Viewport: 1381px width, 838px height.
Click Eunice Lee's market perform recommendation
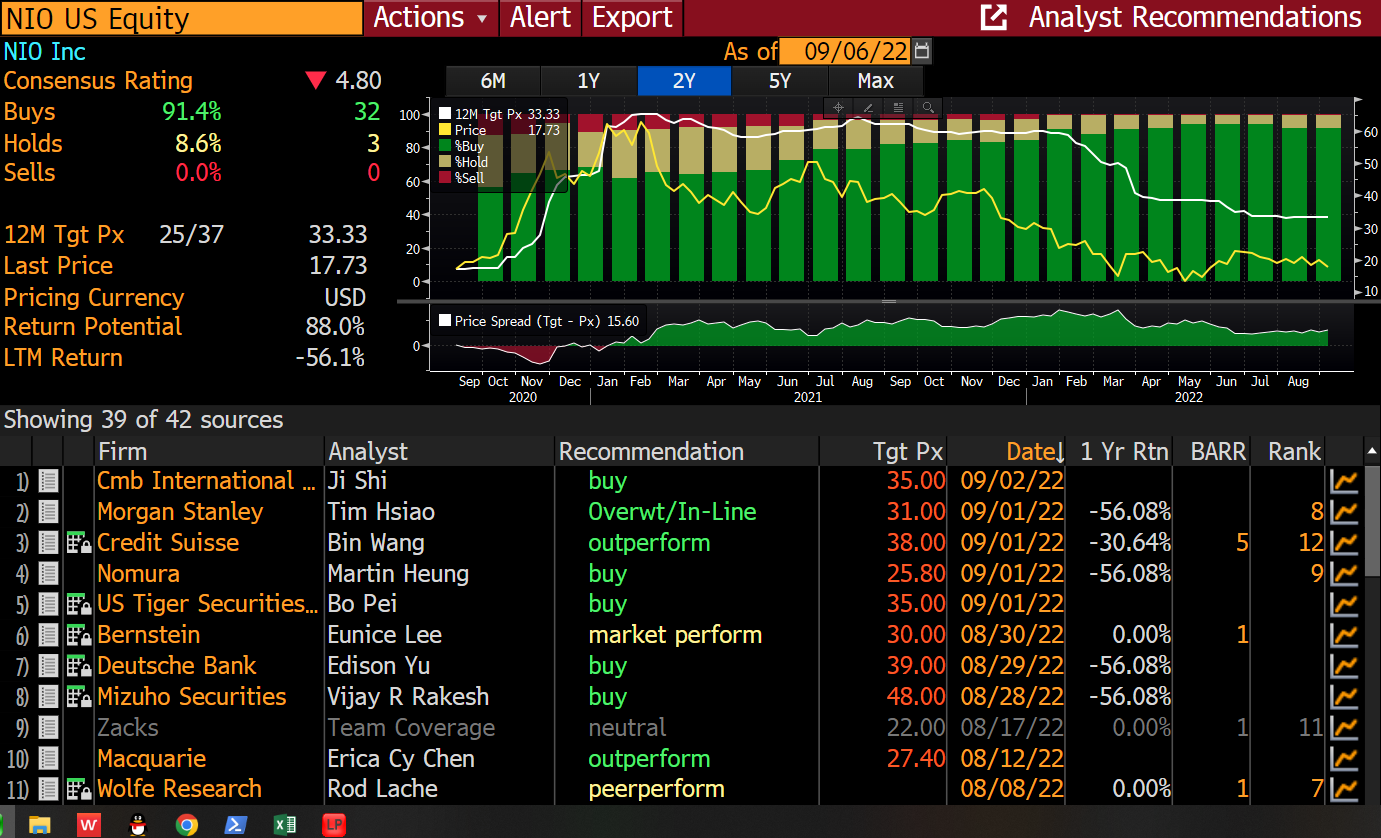(675, 635)
